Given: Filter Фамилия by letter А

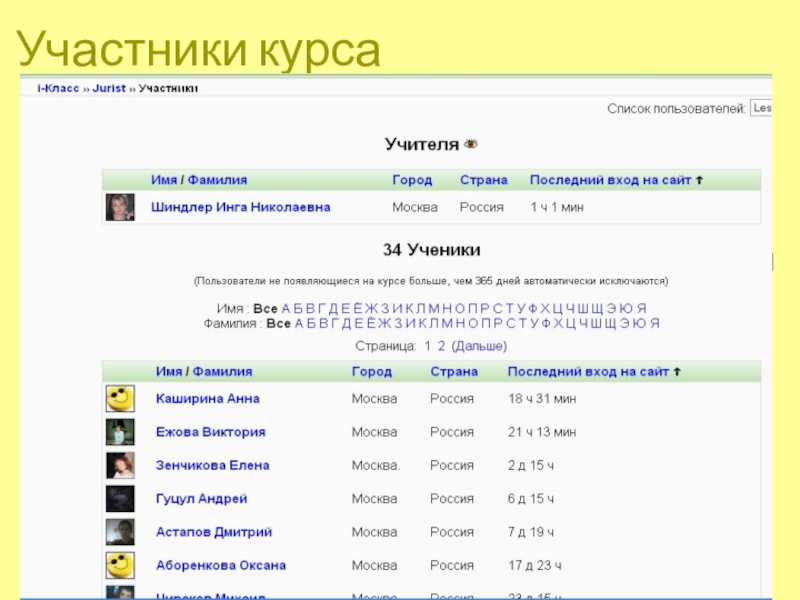Looking at the screenshot, I should [x=299, y=323].
